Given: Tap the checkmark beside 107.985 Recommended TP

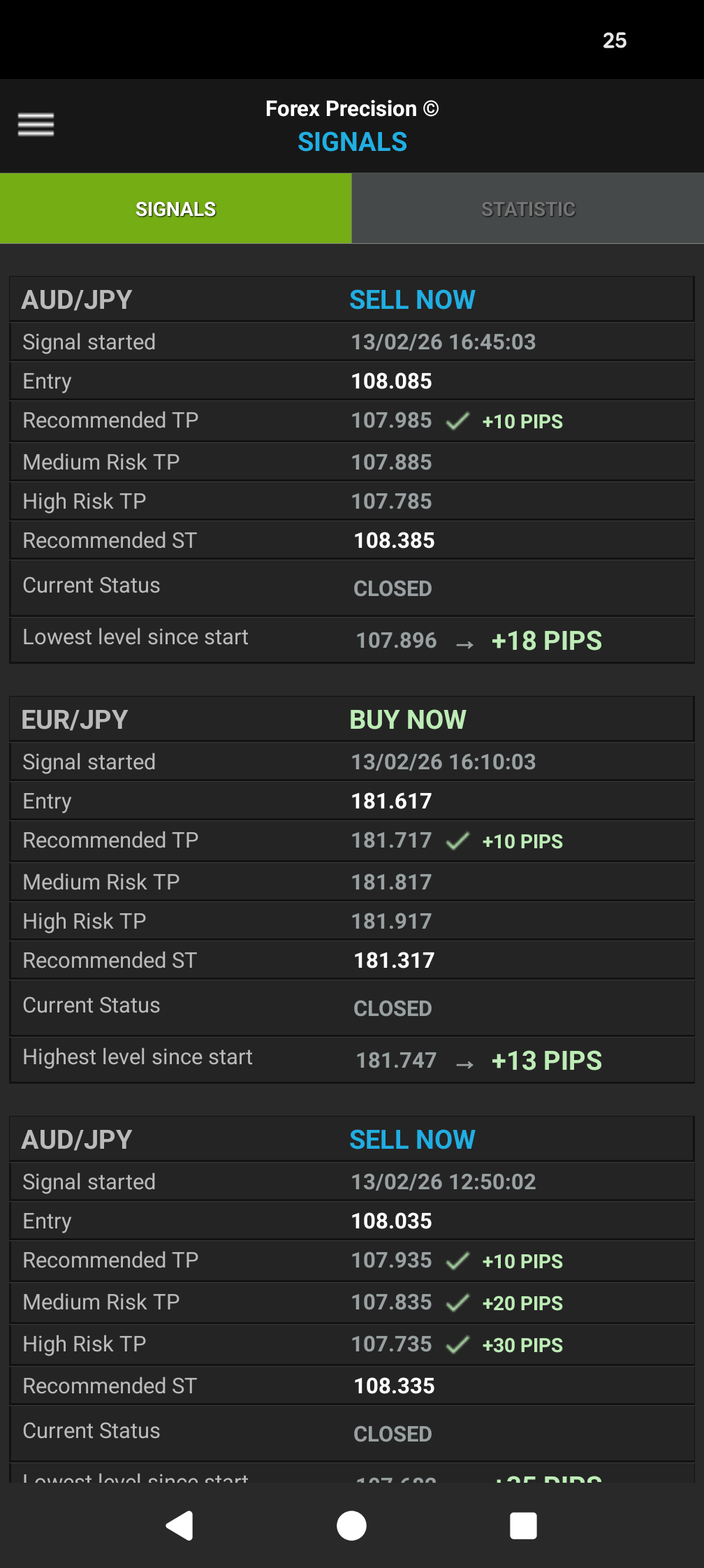Looking at the screenshot, I should (457, 421).
